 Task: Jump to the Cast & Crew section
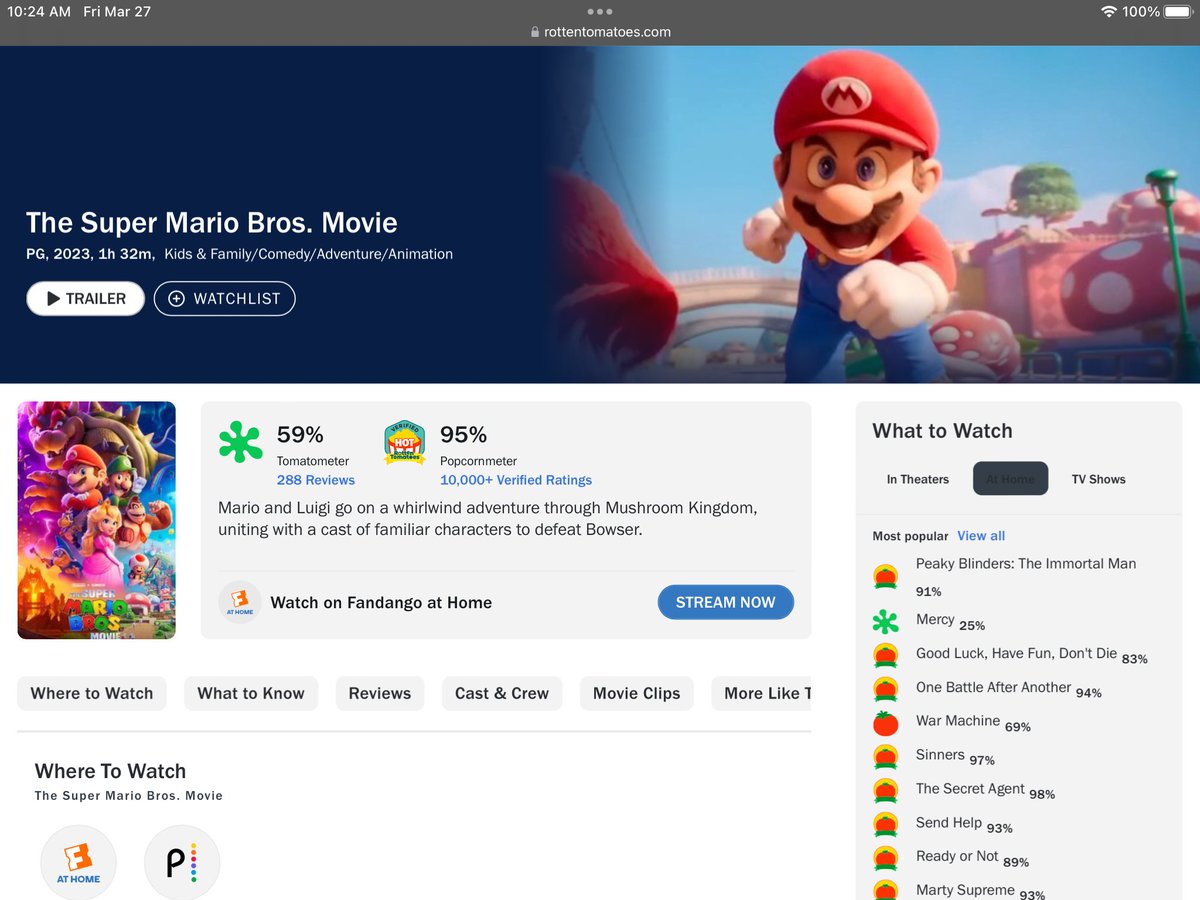pyautogui.click(x=502, y=693)
